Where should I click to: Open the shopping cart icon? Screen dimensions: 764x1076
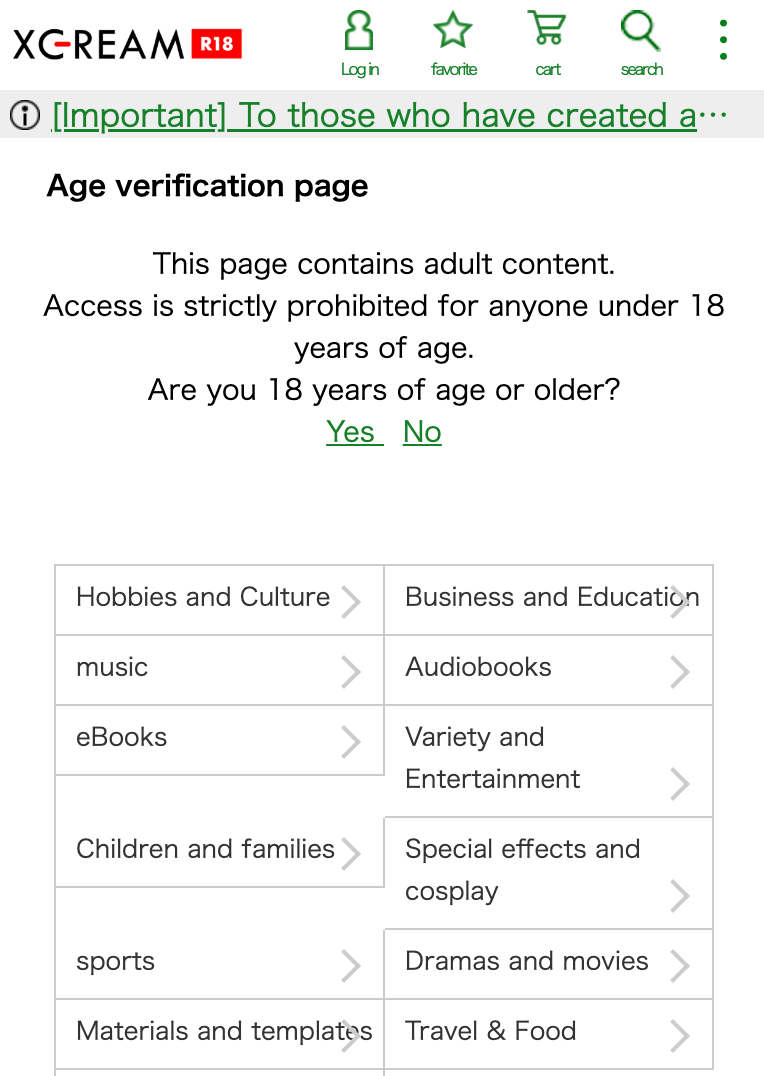click(x=547, y=40)
